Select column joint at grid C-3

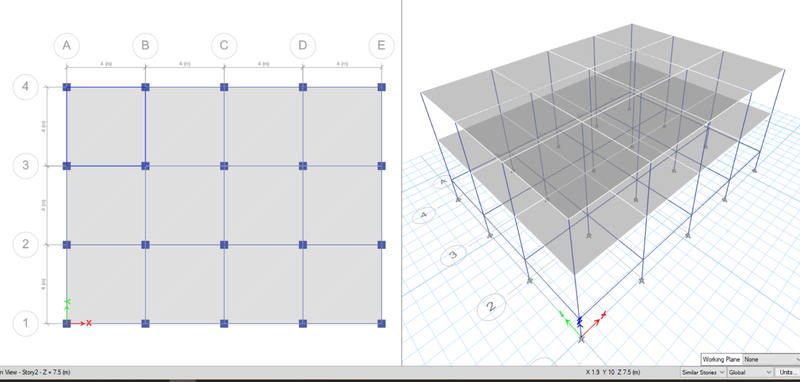tap(224, 166)
